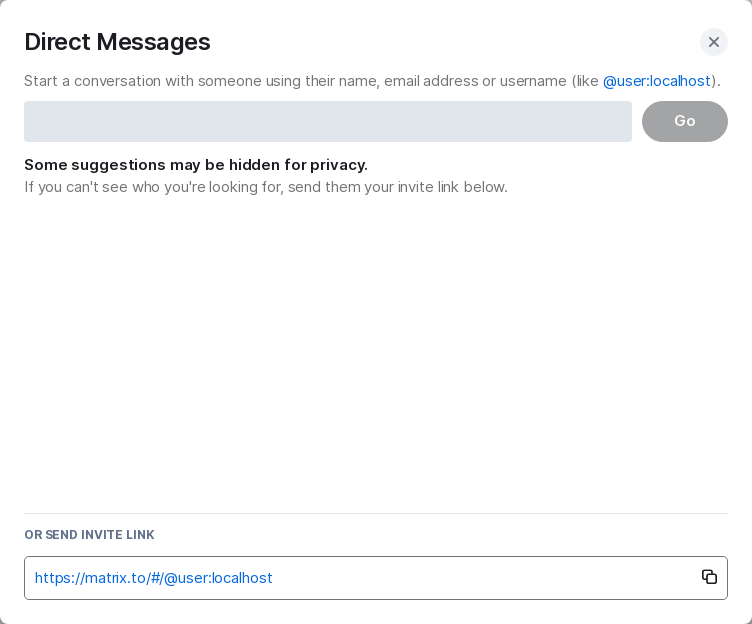Start the conversation with the Go button
This screenshot has width=752, height=624.
click(684, 121)
